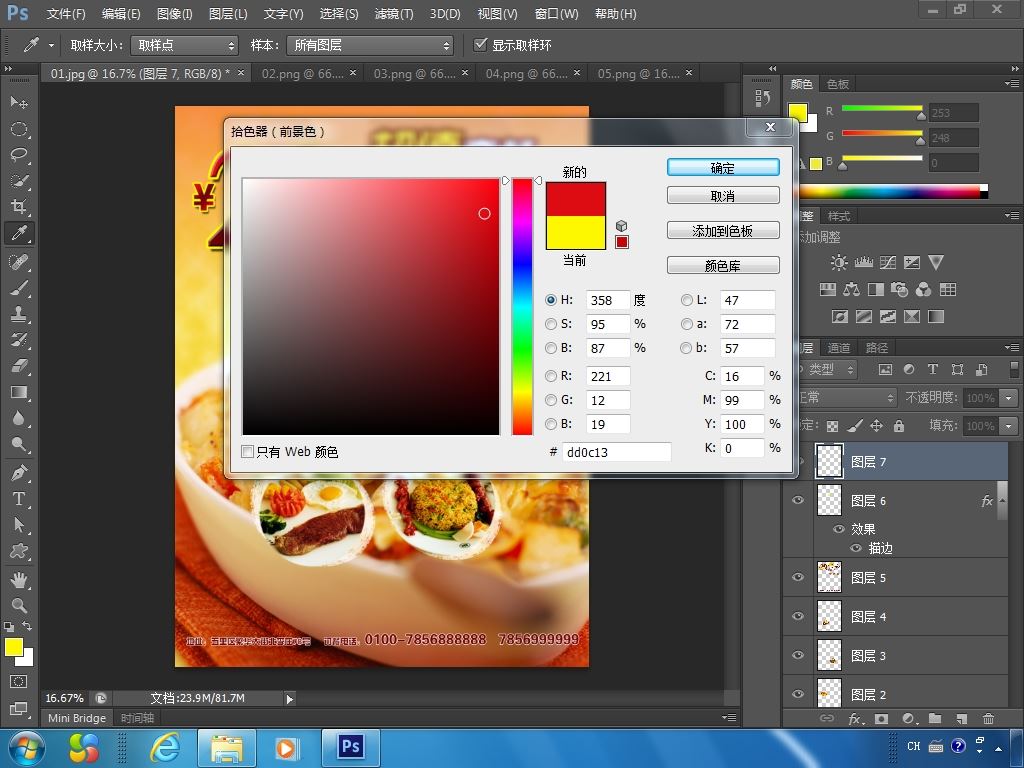Click the vertical hue spectrum slider

522,306
